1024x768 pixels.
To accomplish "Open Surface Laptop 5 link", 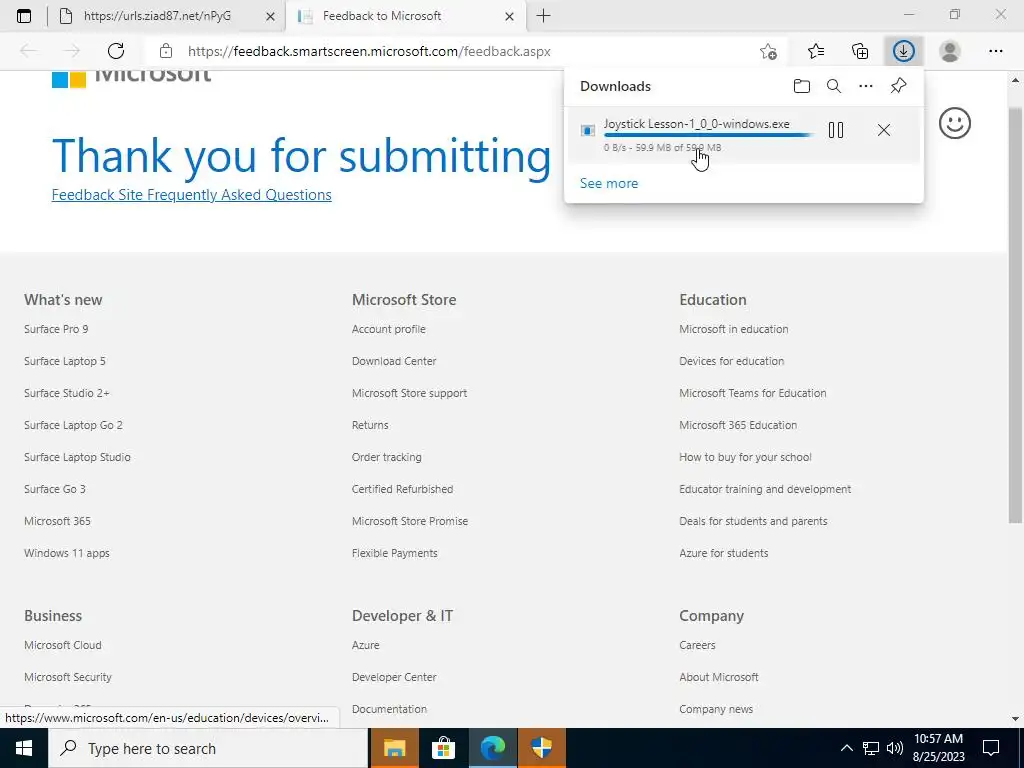I will click(65, 361).
